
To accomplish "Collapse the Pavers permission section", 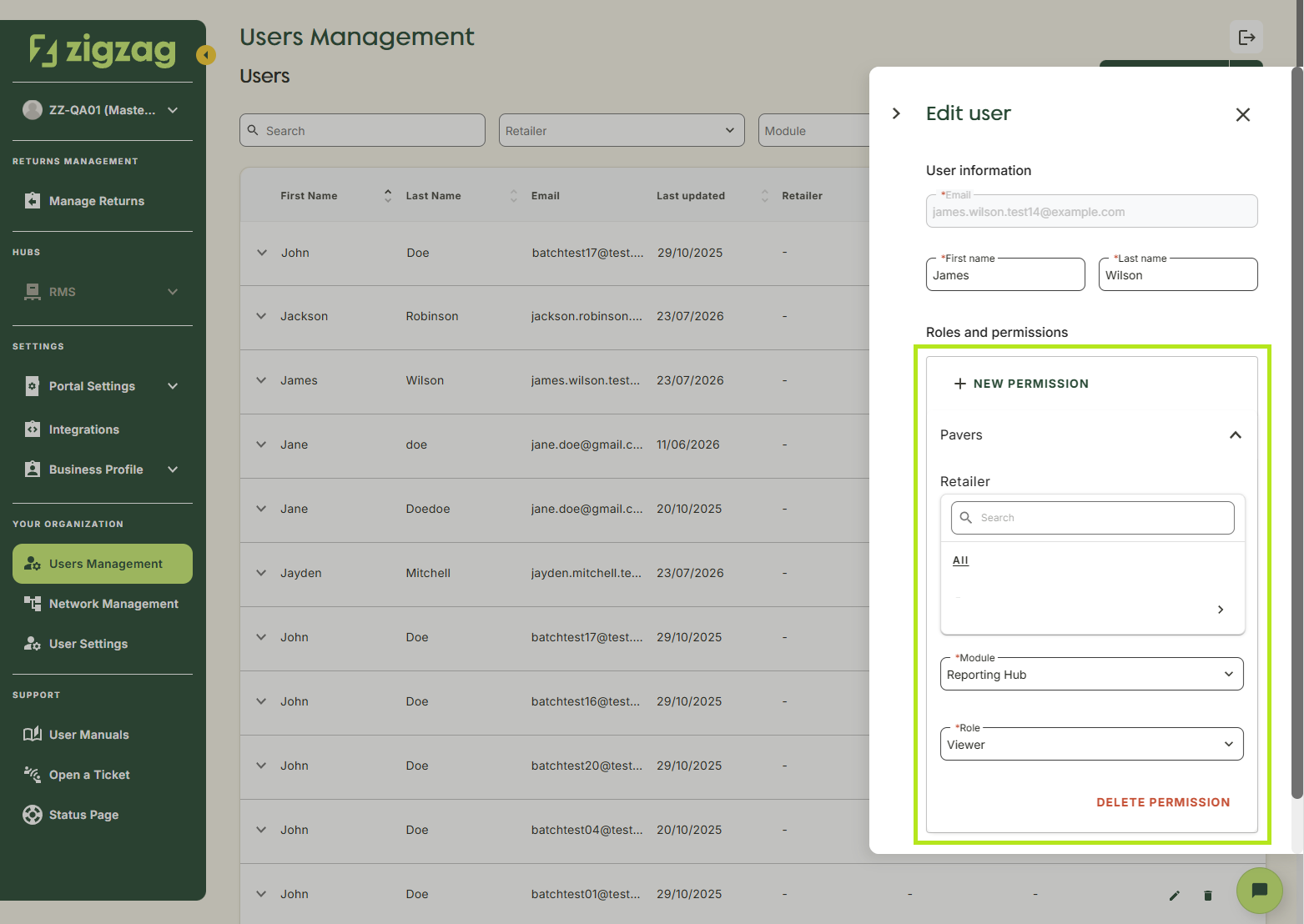I will click(x=1236, y=434).
